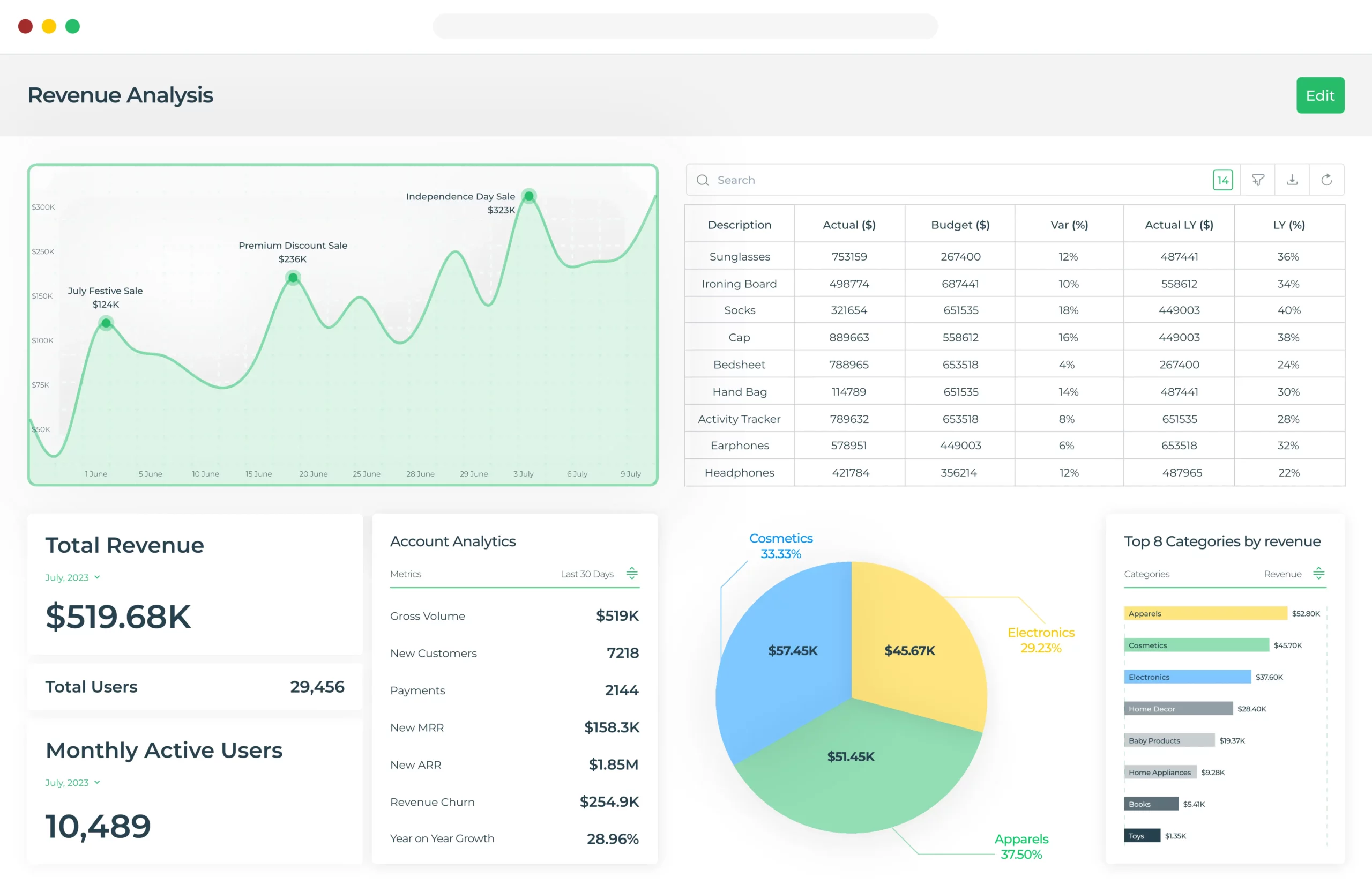Click the download icon beside the search bar

[1292, 180]
